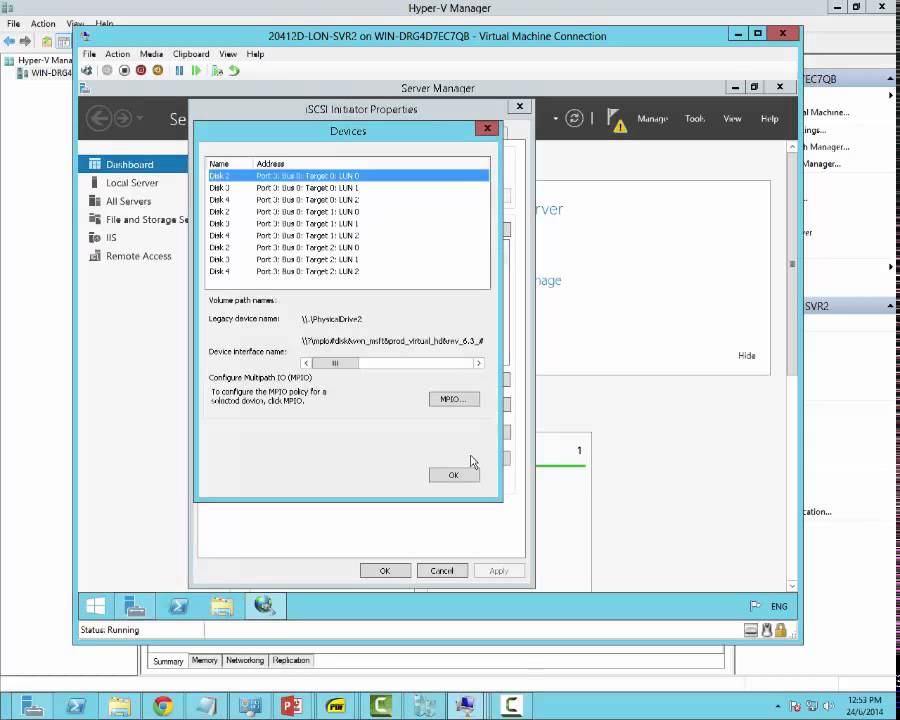Screen dimensions: 900x720
Task: Open File Explorer from guest taskbar
Action: (222, 606)
